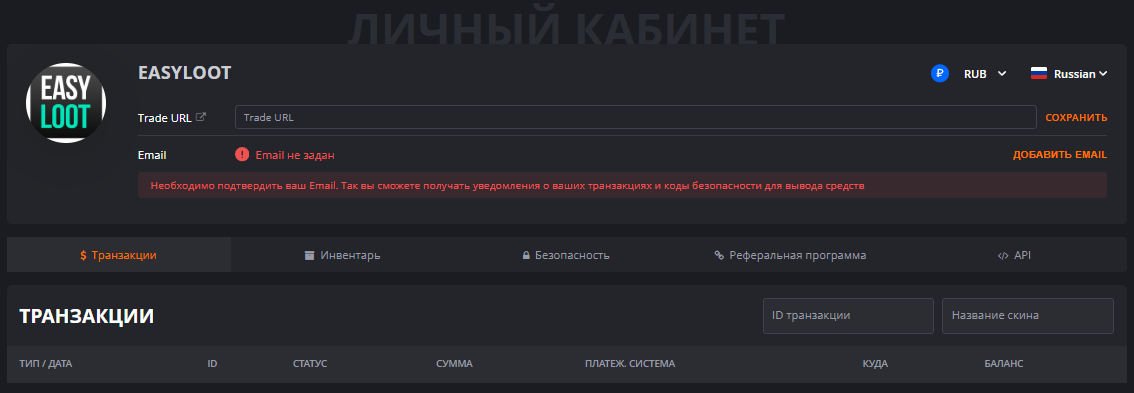Click the EasyLoot profile avatar
Viewport: 1134px width, 393px height.
coord(66,103)
